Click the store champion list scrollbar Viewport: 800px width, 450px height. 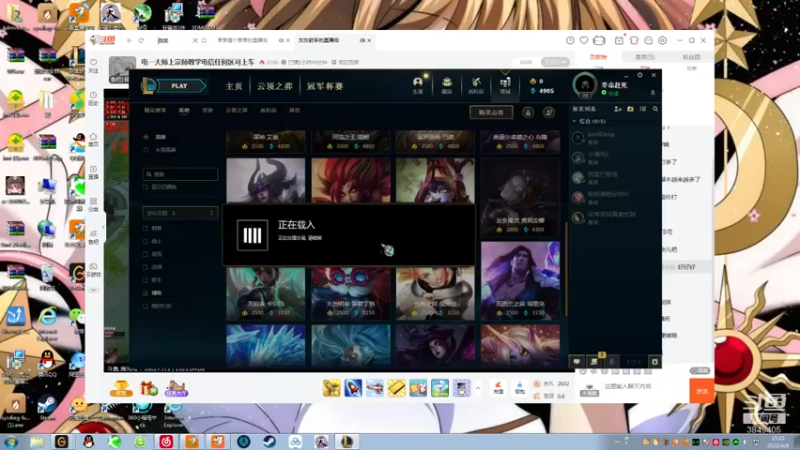(566, 269)
